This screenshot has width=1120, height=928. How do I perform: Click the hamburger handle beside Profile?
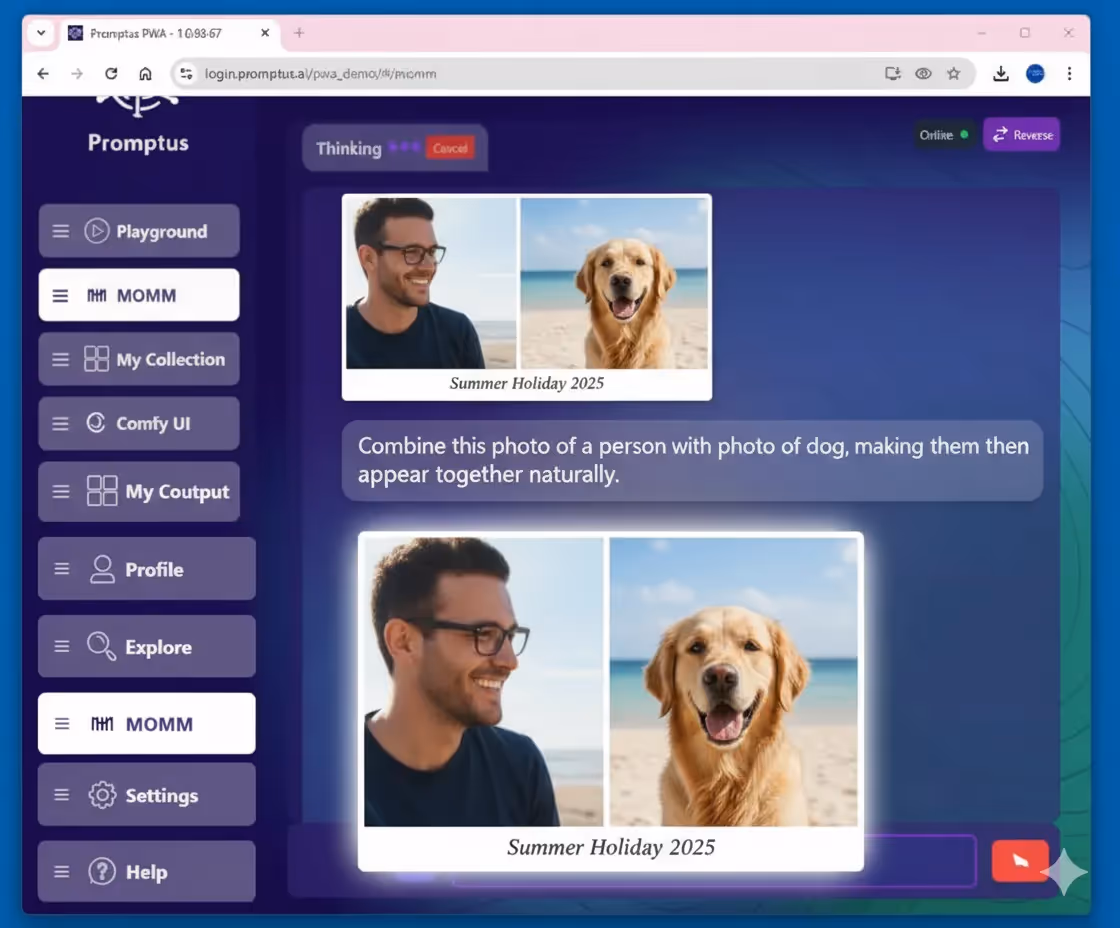[x=62, y=569]
